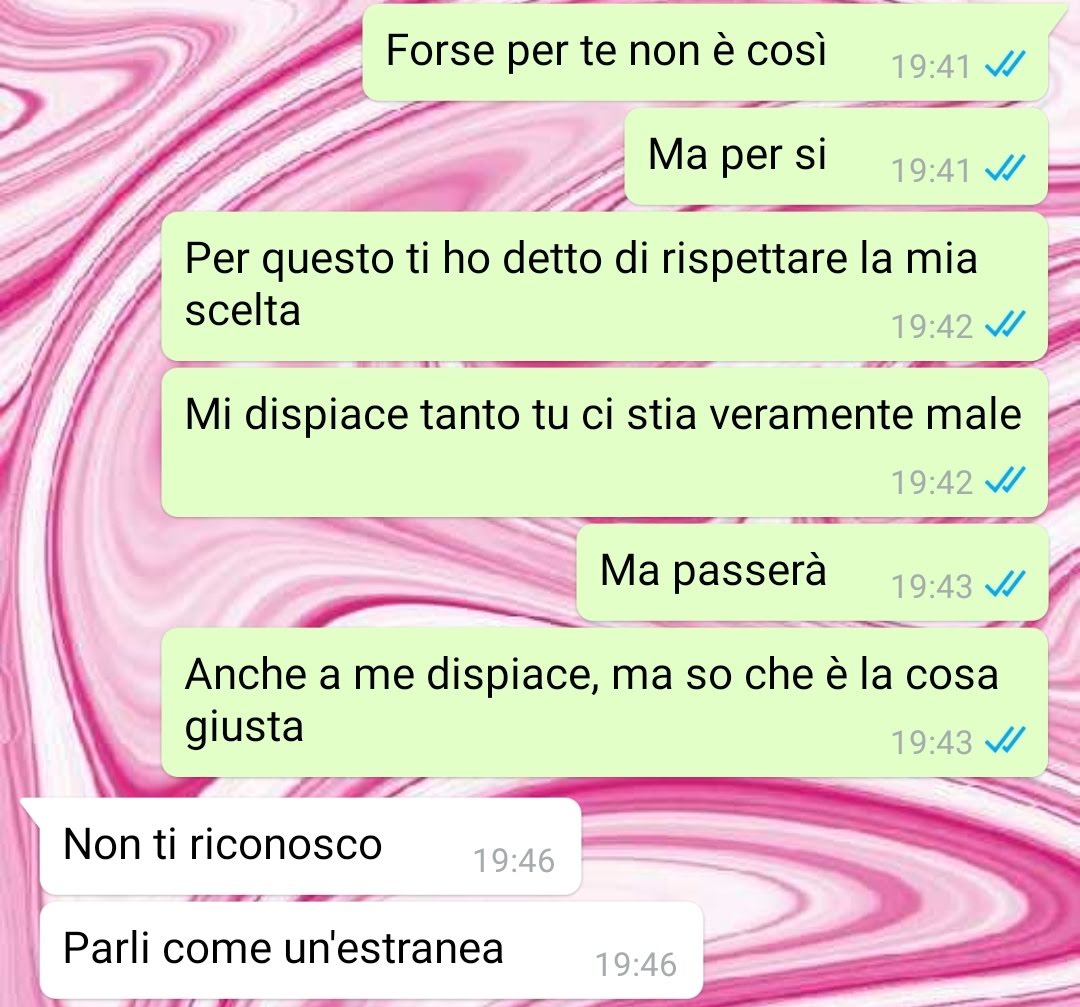
Task: Tap the double-check on 'Anche a me dispiace' message
Action: (x=1005, y=740)
